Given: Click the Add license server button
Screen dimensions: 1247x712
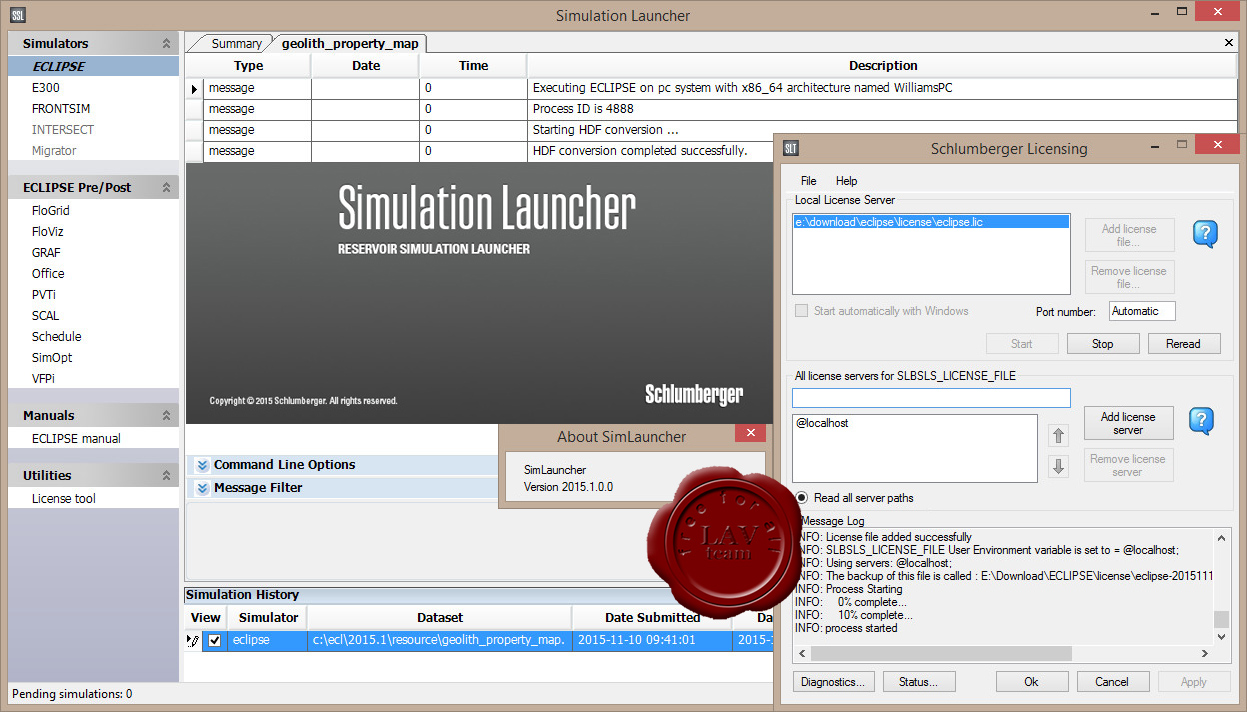Looking at the screenshot, I should tap(1128, 423).
